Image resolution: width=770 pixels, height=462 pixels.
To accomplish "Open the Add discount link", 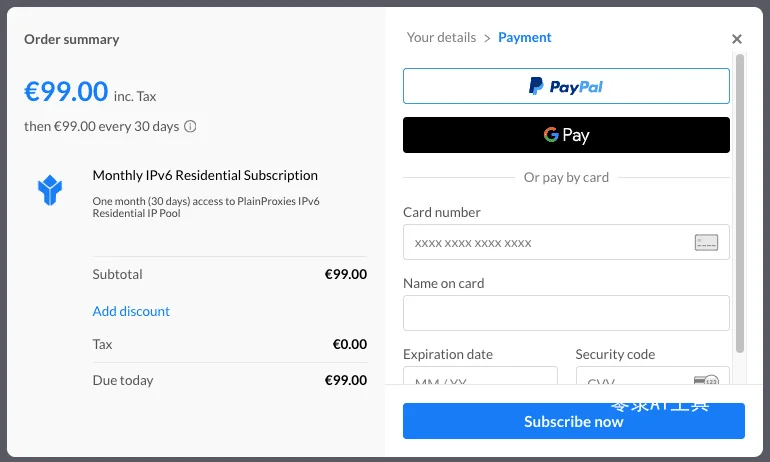I will pos(131,311).
